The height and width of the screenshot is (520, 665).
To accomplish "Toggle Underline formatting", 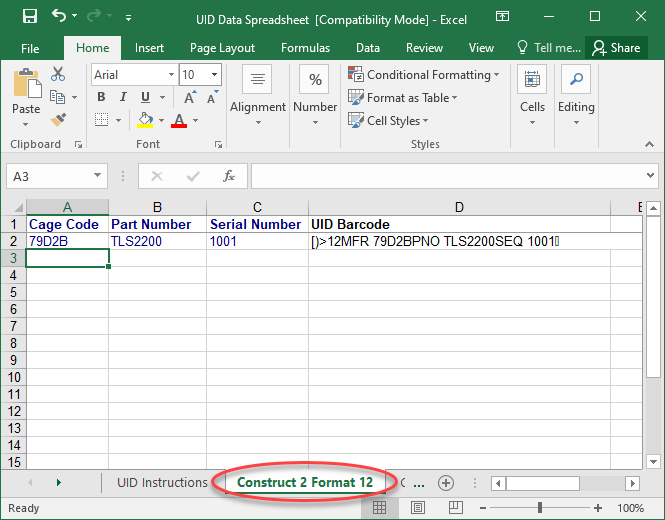I will pos(145,97).
